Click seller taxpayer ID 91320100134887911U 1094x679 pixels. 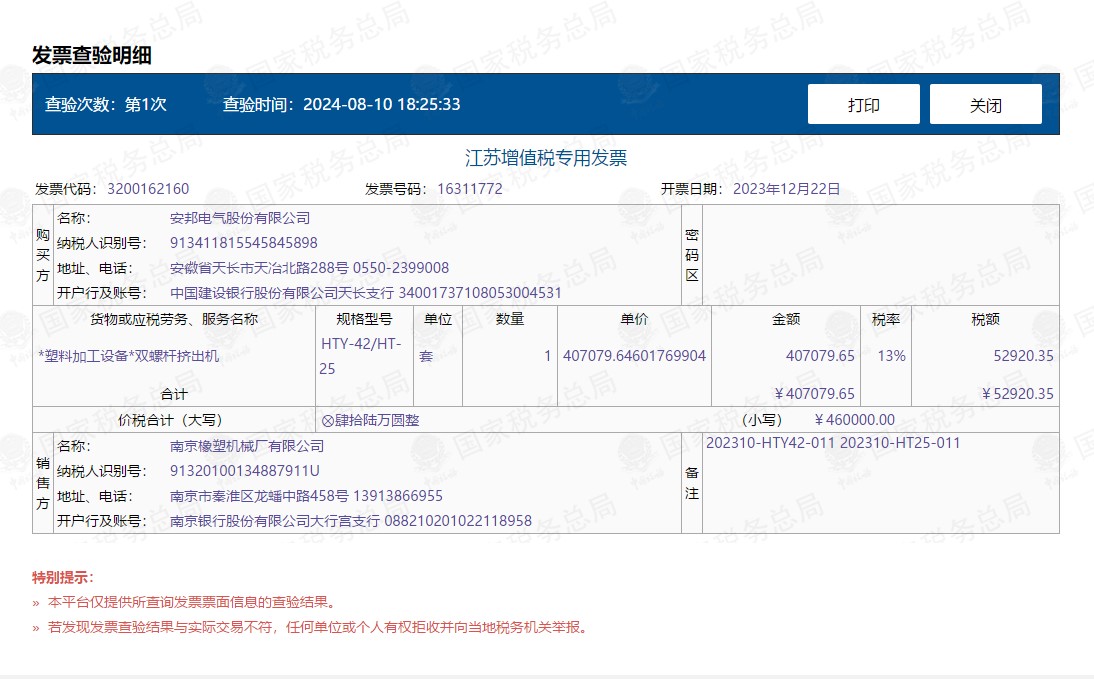tap(245, 471)
